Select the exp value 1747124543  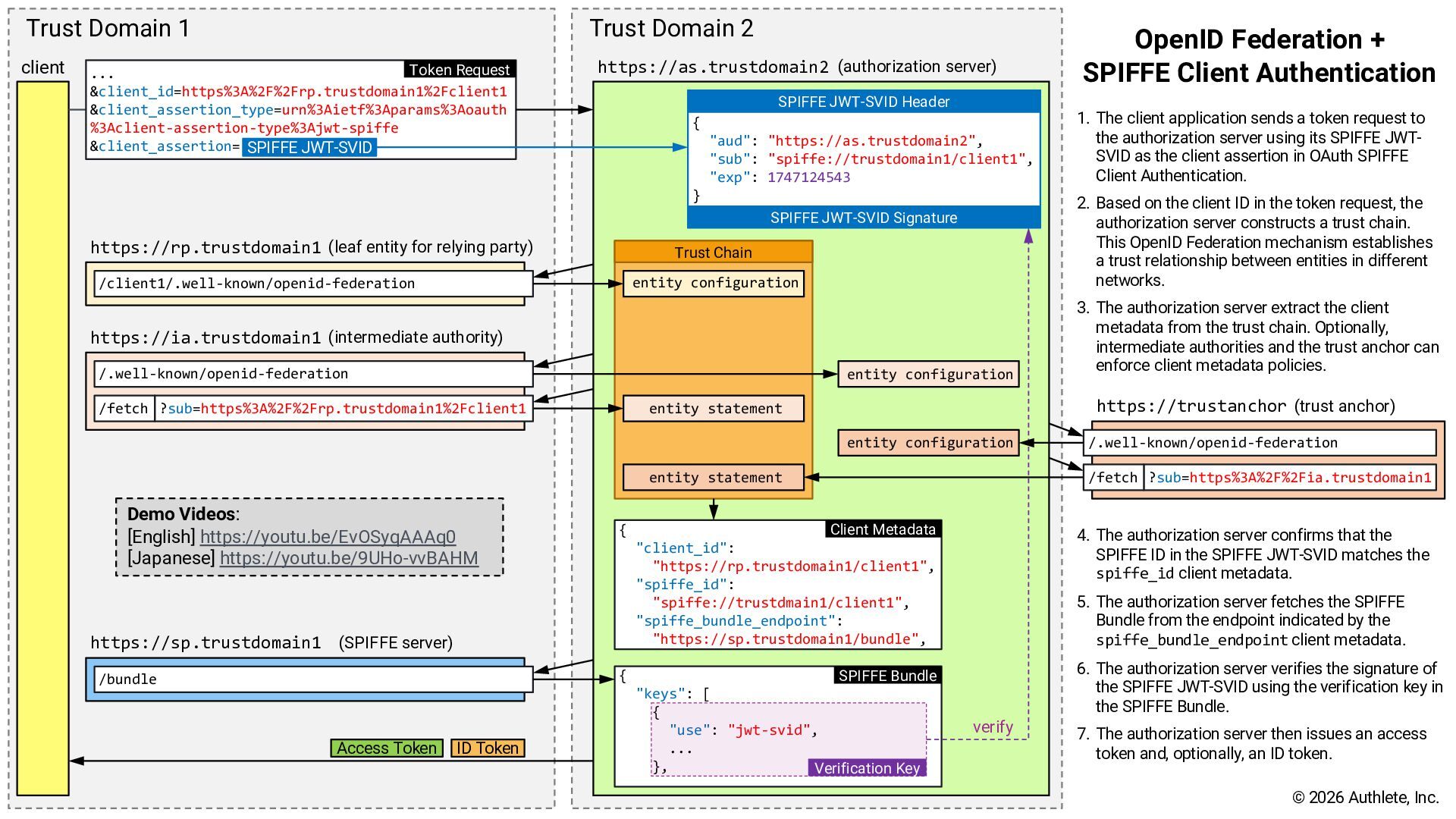tap(808, 177)
